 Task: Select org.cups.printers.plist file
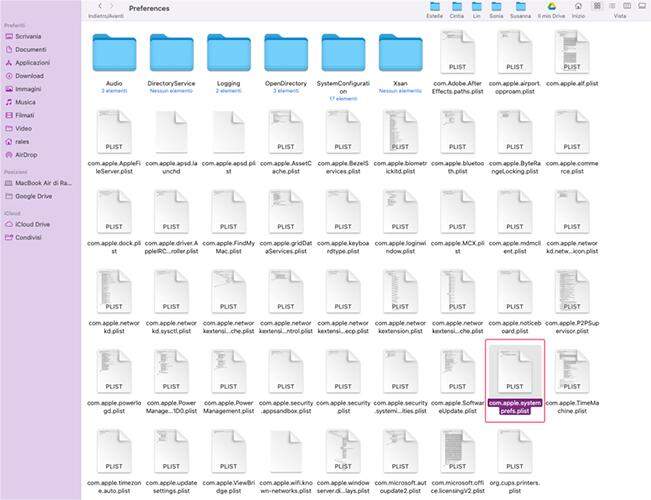[x=515, y=451]
